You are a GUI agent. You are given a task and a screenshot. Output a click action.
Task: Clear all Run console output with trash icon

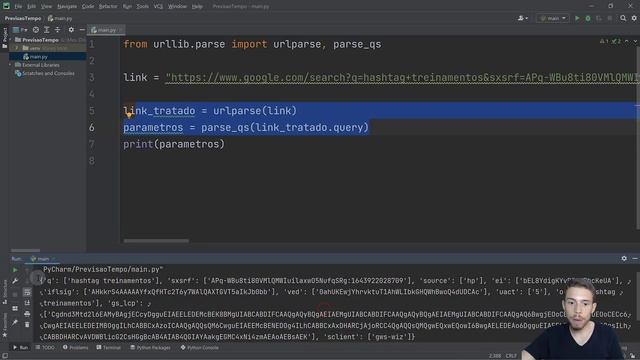click(x=27, y=325)
